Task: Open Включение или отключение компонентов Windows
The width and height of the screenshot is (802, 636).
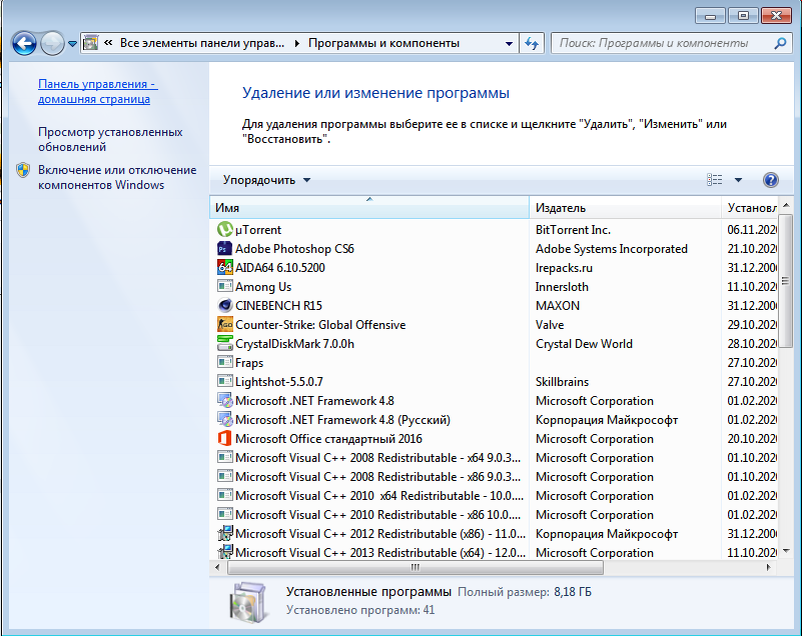Action: [117, 178]
